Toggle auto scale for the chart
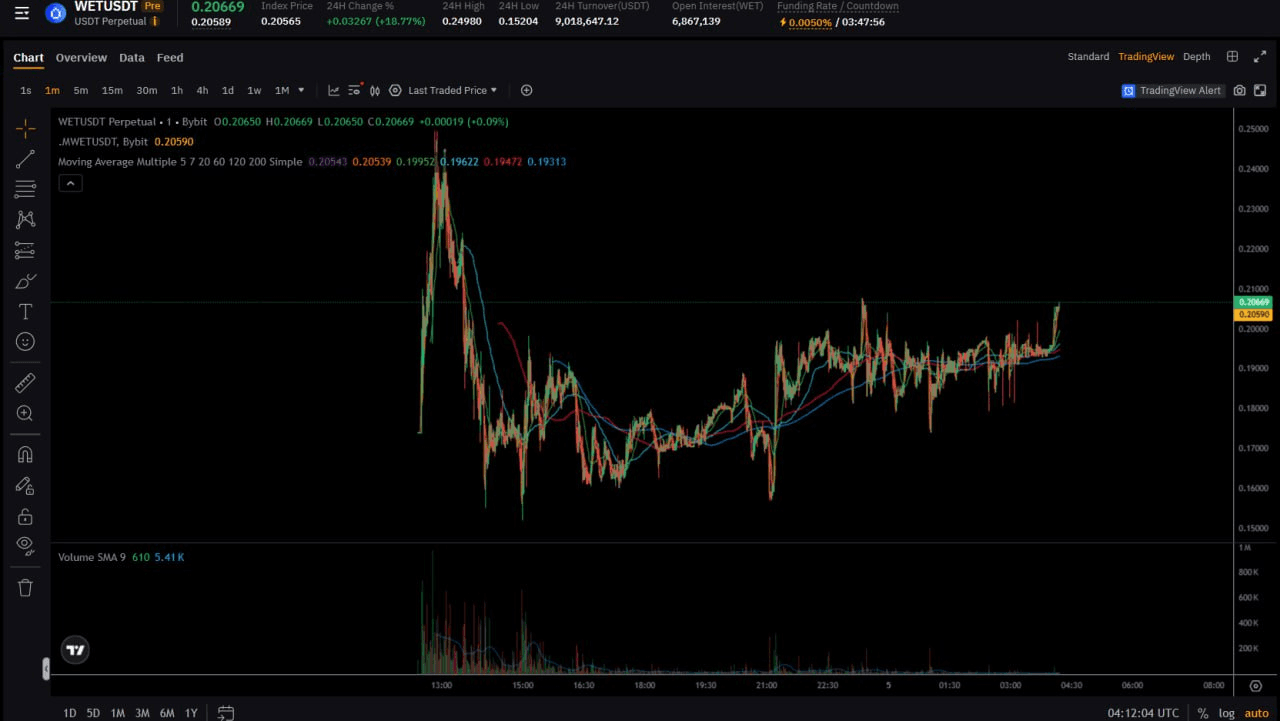 pos(1256,713)
